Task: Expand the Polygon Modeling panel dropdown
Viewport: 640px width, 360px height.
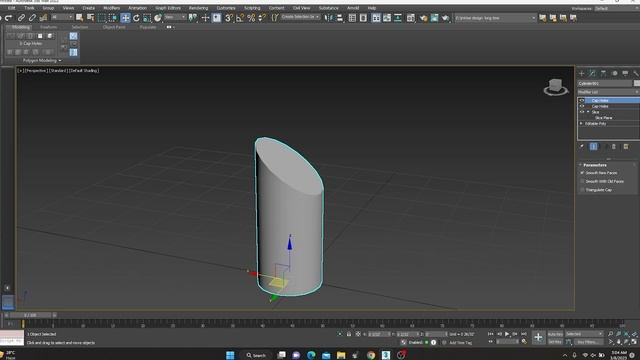Action: (x=42, y=60)
